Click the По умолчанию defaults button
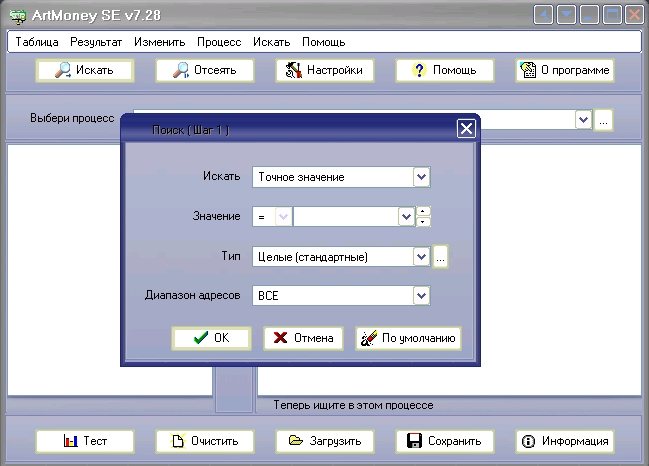Image resolution: width=649 pixels, height=466 pixels. tap(408, 338)
